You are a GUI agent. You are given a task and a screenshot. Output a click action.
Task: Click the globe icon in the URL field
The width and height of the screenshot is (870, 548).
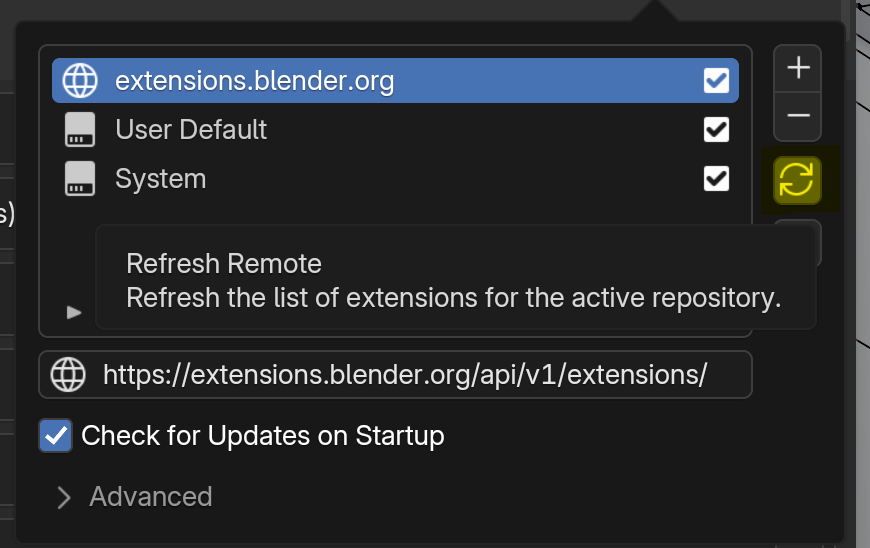tap(68, 375)
